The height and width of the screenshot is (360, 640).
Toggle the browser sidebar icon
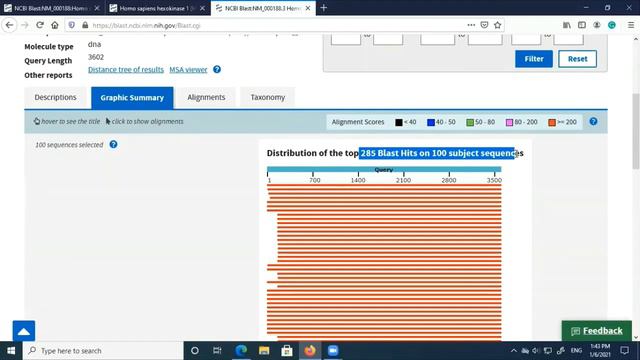[x=582, y=25]
